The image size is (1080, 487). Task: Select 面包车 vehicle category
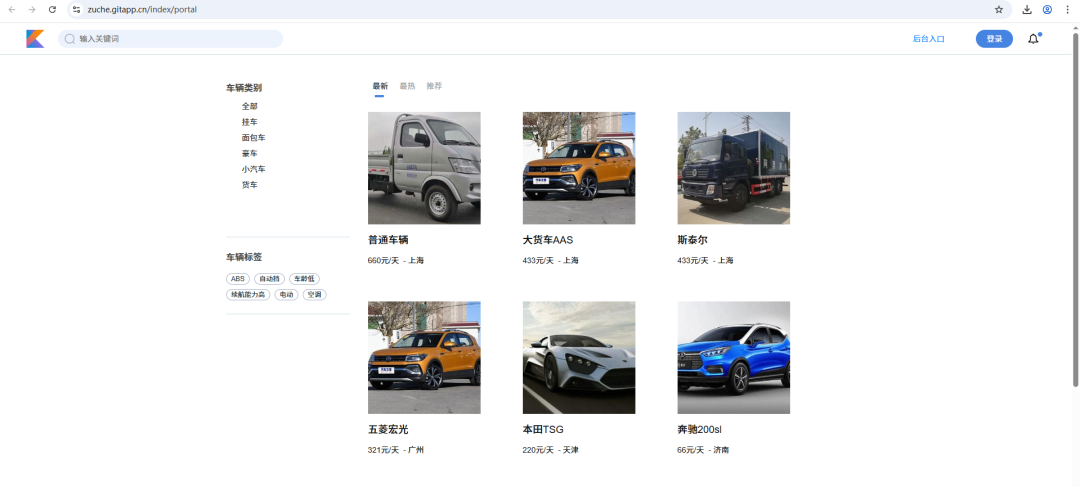click(x=253, y=138)
